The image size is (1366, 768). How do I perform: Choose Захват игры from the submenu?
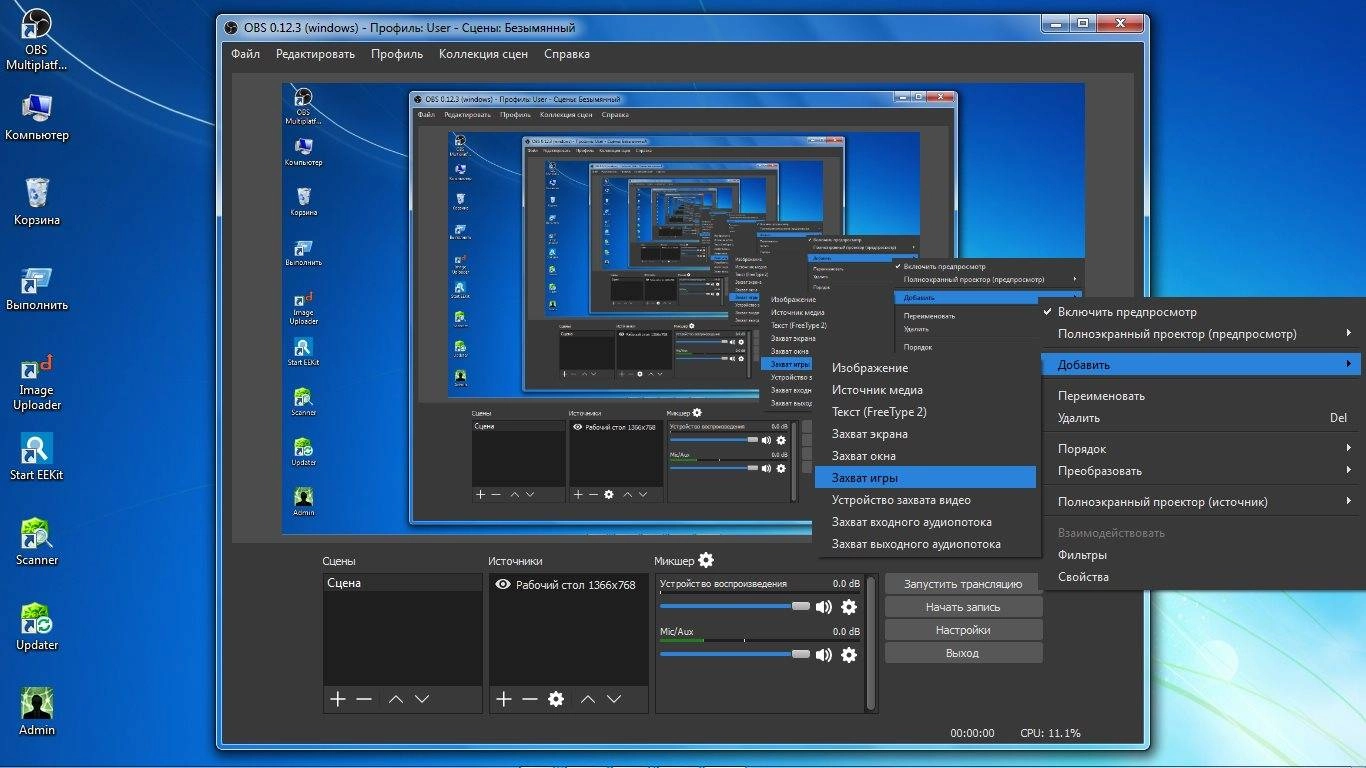point(925,478)
